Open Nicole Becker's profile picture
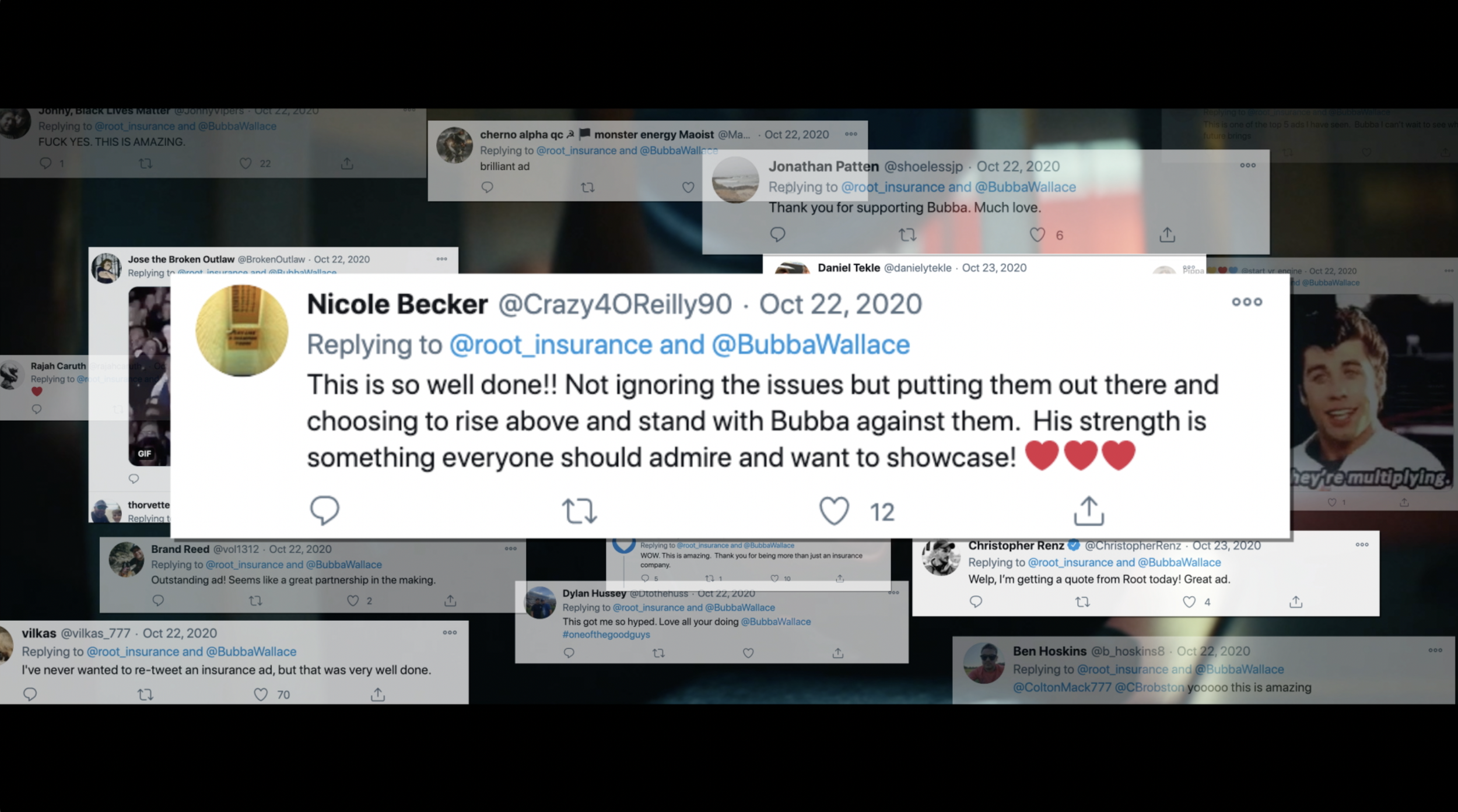 pos(241,331)
